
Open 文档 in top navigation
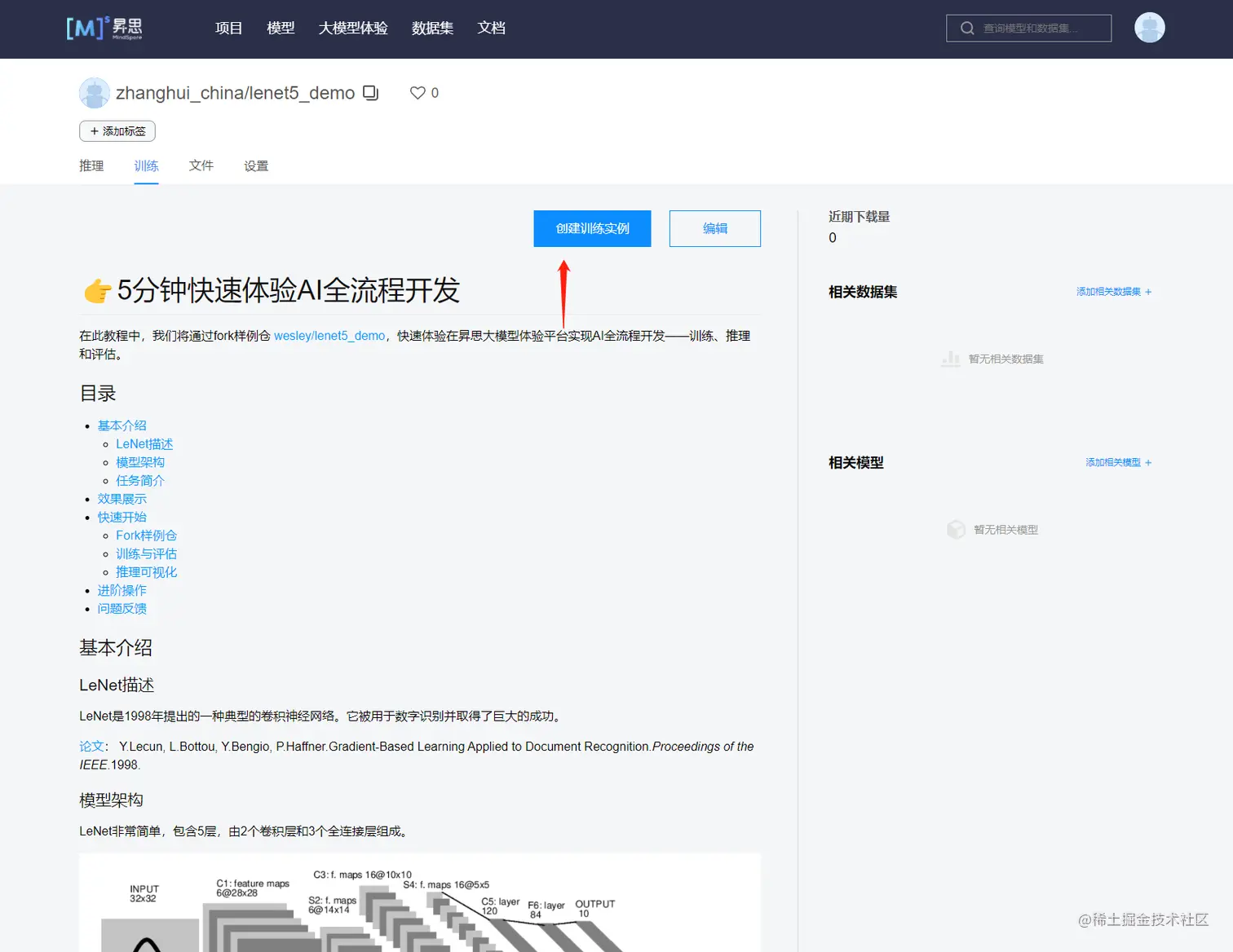pyautogui.click(x=491, y=29)
